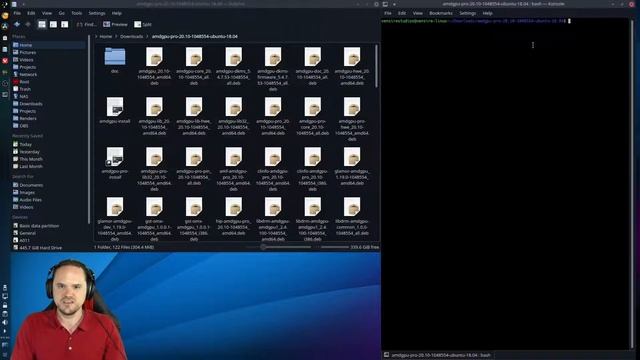This screenshot has width=640, height=360.
Task: Open Konsole's Settings menu
Action: [468, 13]
